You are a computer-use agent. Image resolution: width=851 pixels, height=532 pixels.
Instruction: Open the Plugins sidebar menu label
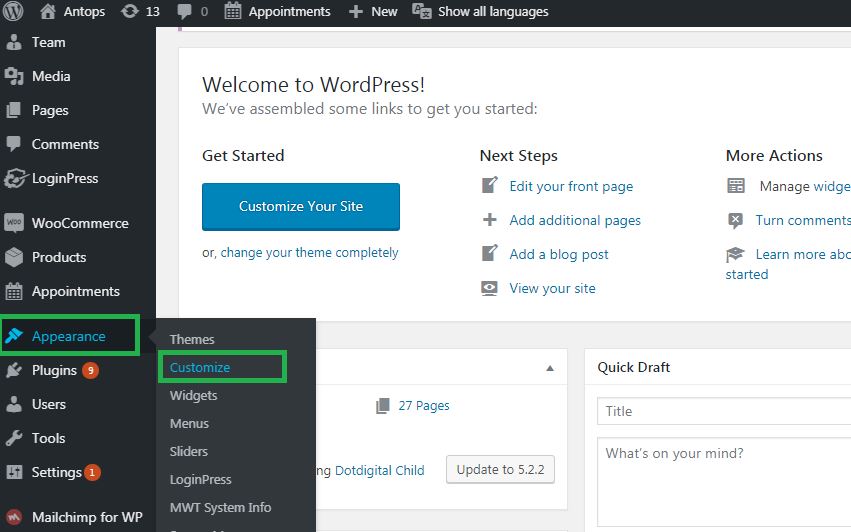(54, 370)
